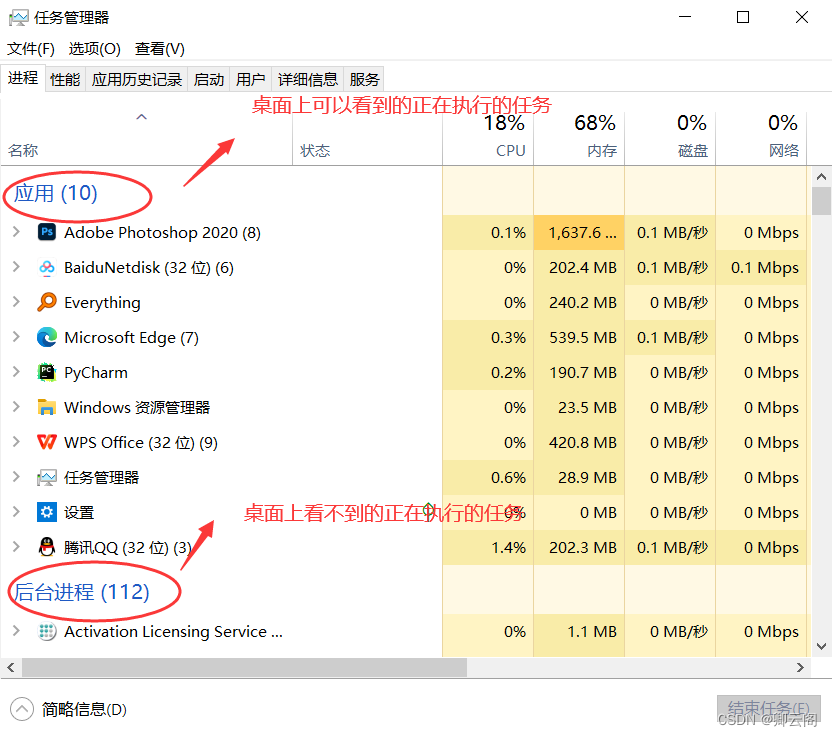Sort by the 名称 column header
The width and height of the screenshot is (832, 736).
pyautogui.click(x=146, y=138)
